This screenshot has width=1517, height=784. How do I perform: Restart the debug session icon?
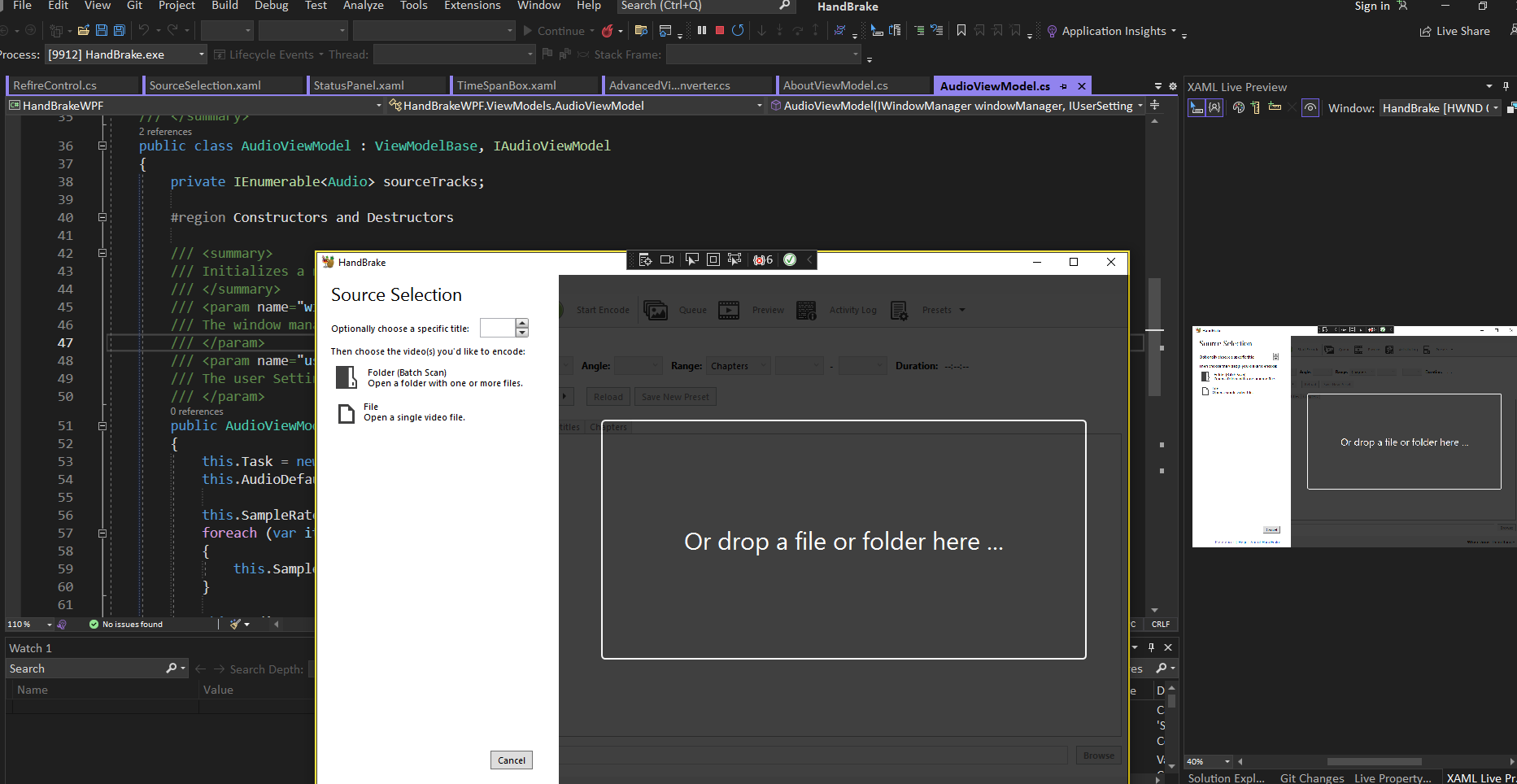pyautogui.click(x=738, y=30)
